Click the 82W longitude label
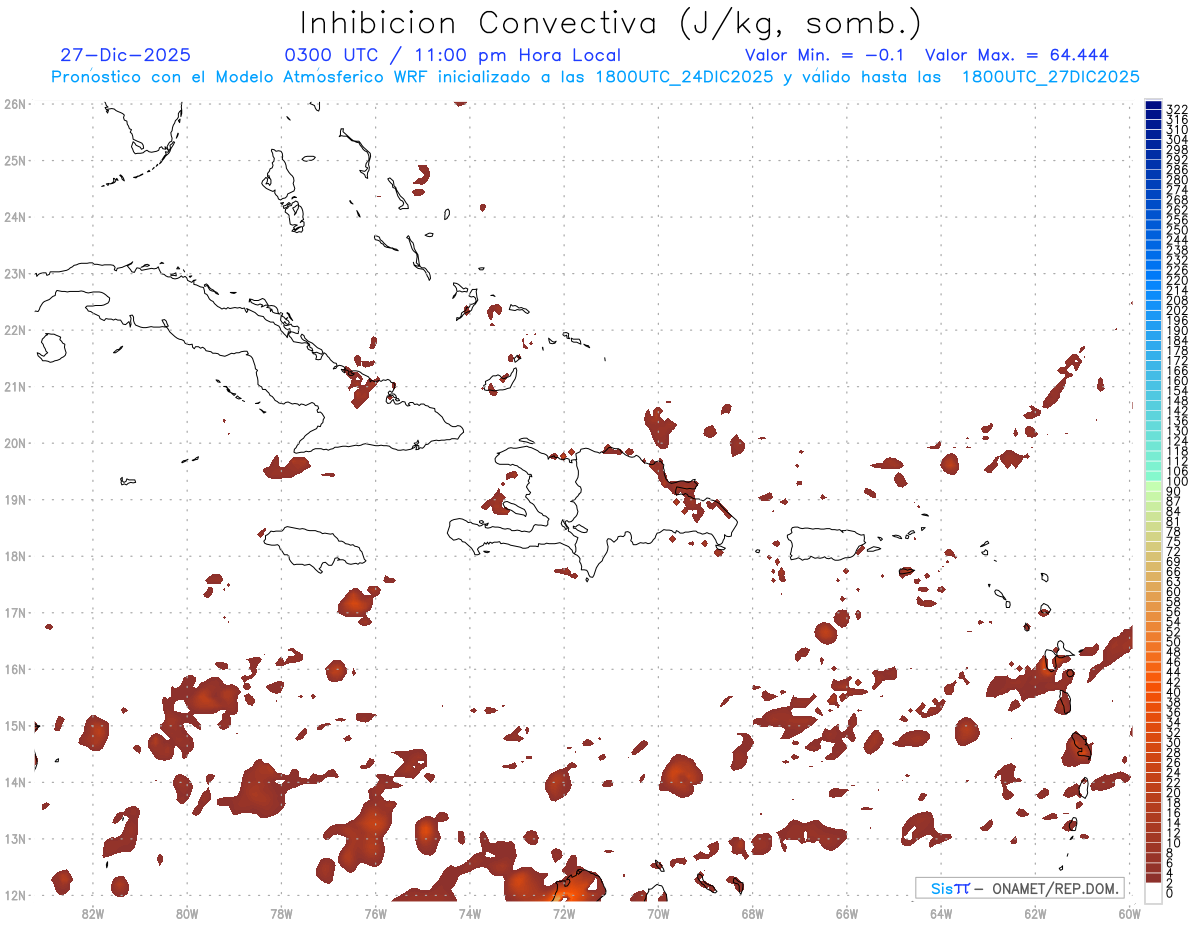This screenshot has height=927, width=1200. 93,912
